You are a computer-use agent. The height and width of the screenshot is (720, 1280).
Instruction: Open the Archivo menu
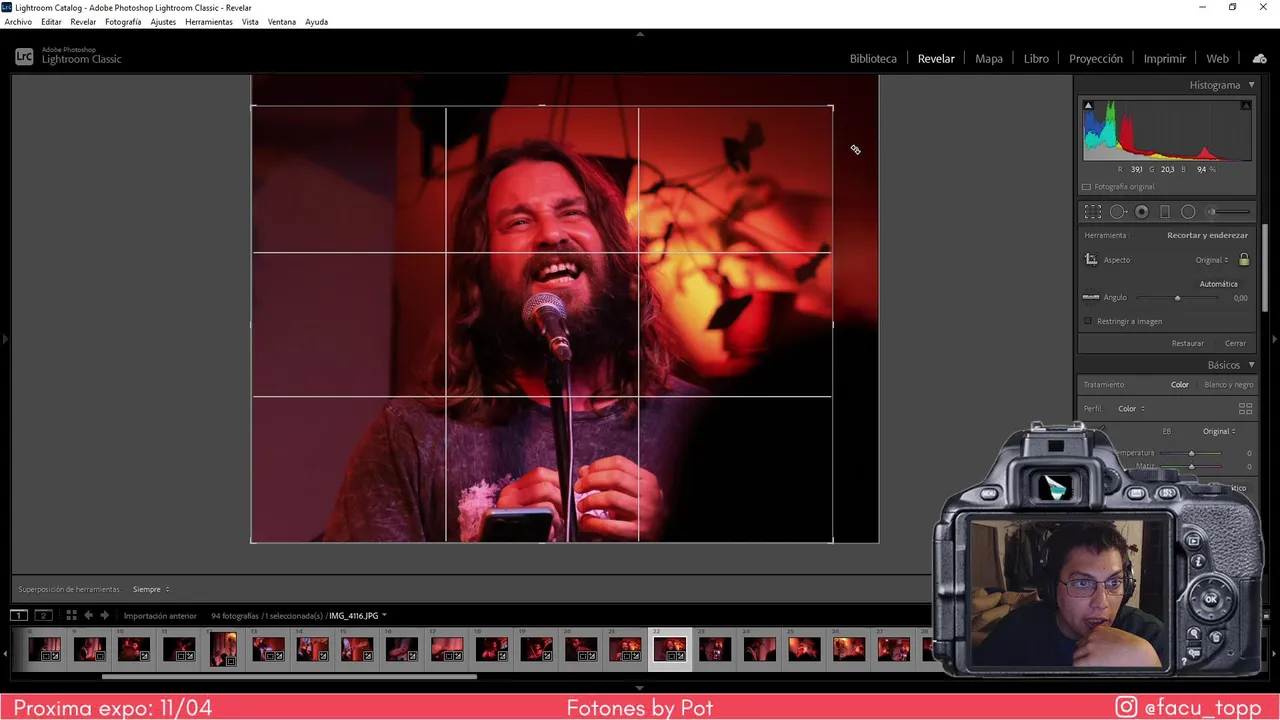(18, 22)
